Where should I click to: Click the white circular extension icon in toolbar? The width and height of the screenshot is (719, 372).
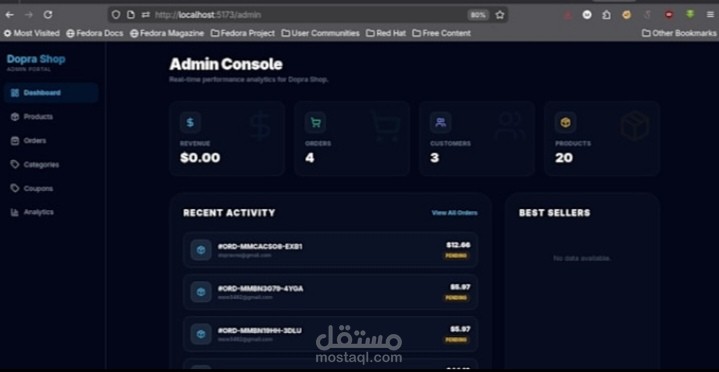pyautogui.click(x=587, y=15)
